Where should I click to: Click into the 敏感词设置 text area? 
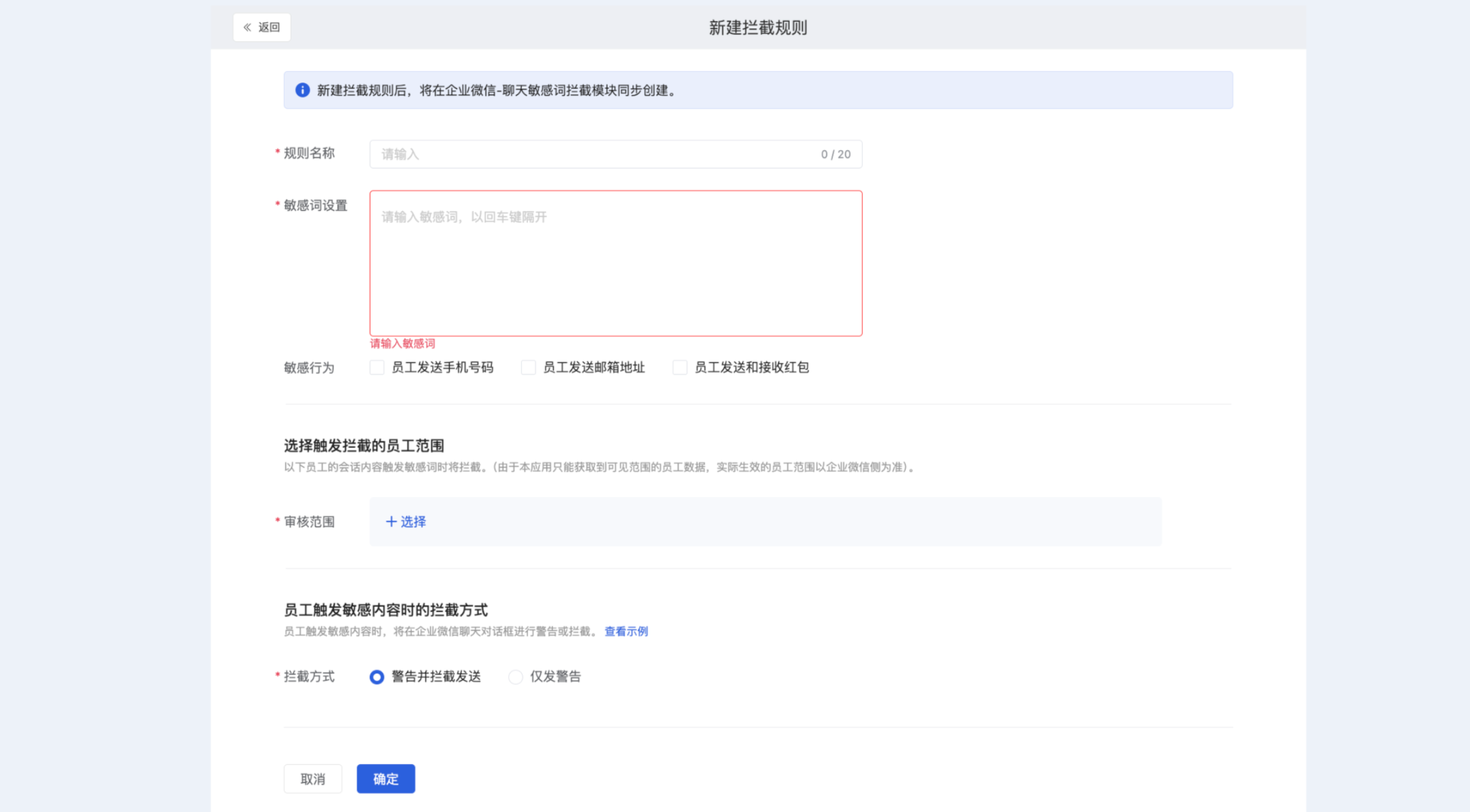(615, 263)
